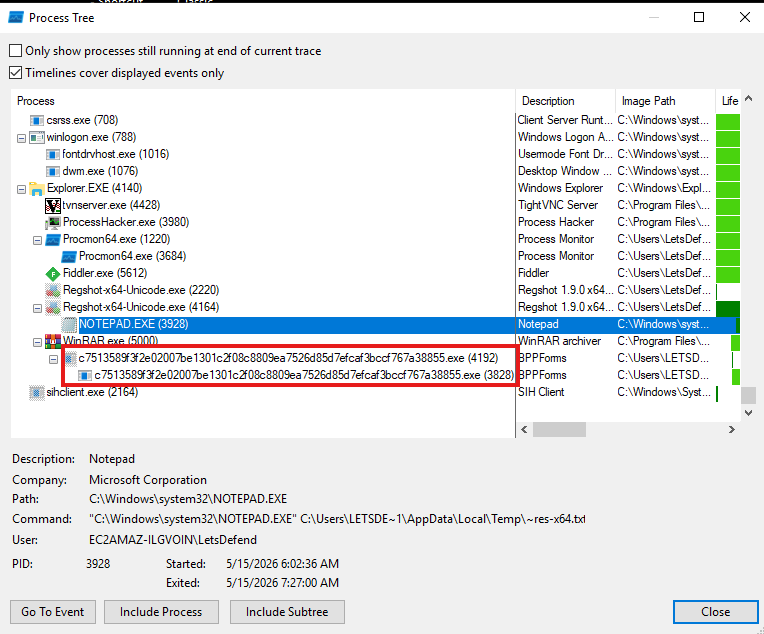Click the dwm.exe process icon
Image resolution: width=764 pixels, height=634 pixels.
point(53,172)
